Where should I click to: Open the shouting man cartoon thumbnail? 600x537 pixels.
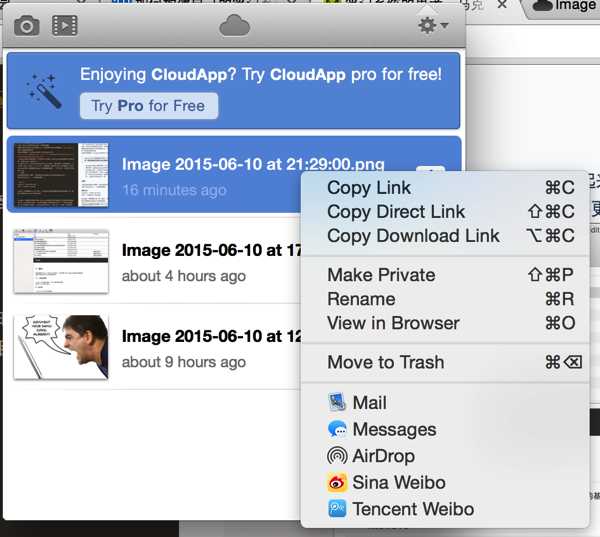[61, 347]
